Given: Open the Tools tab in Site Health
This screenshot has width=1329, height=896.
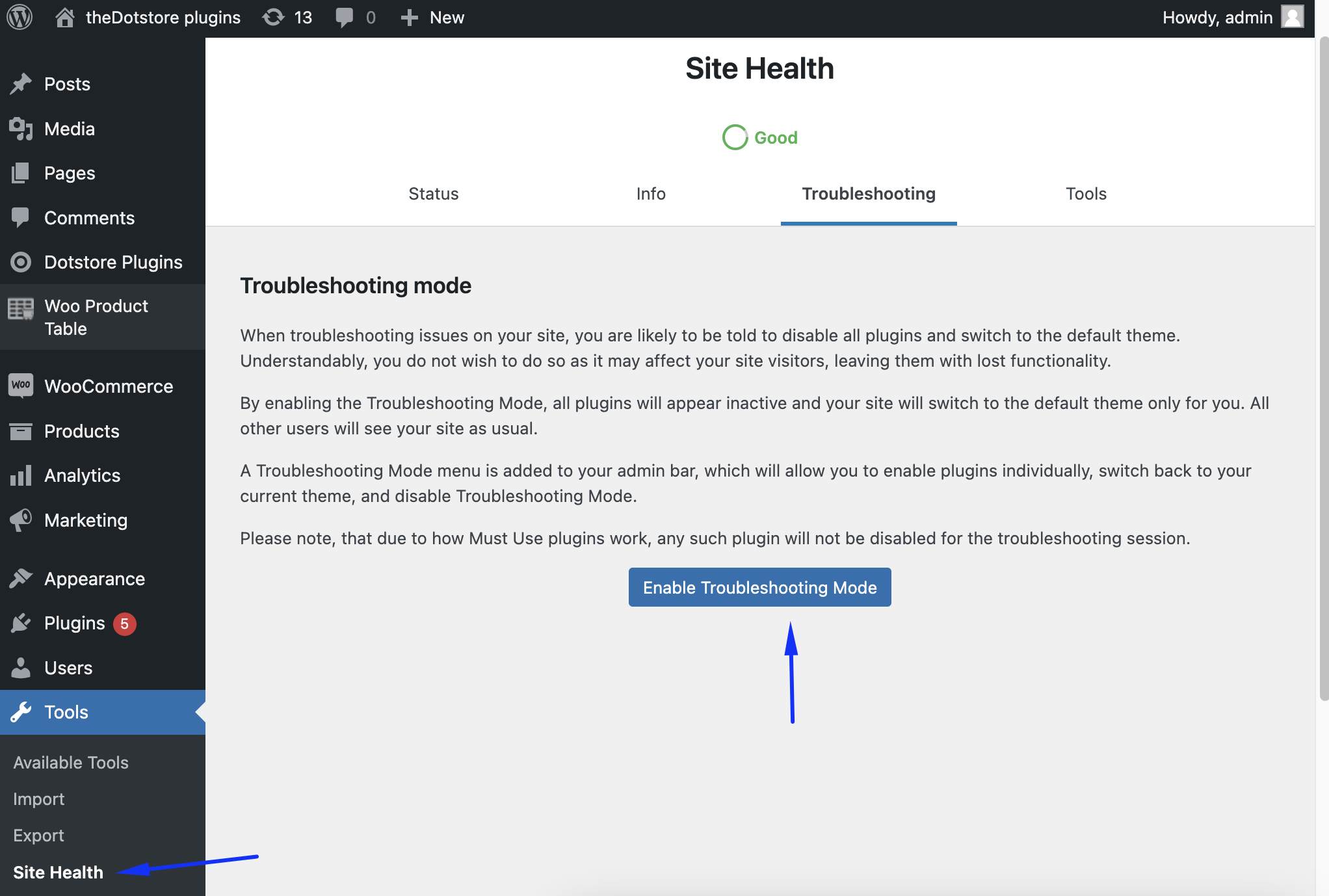Looking at the screenshot, I should click(x=1086, y=194).
